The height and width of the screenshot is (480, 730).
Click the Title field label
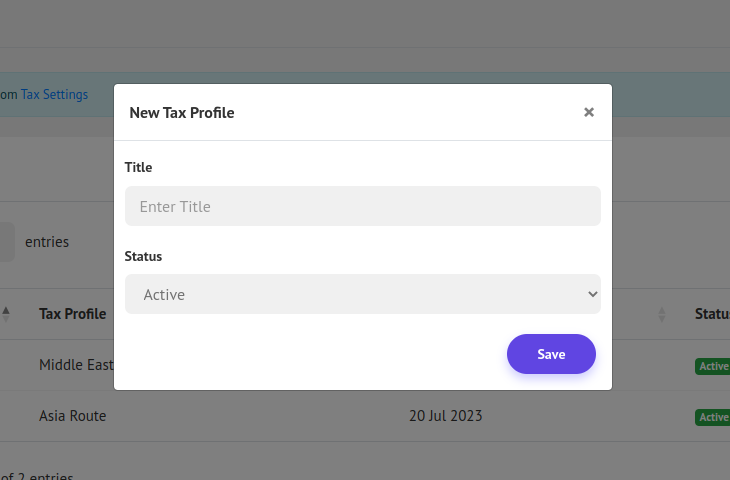click(138, 167)
